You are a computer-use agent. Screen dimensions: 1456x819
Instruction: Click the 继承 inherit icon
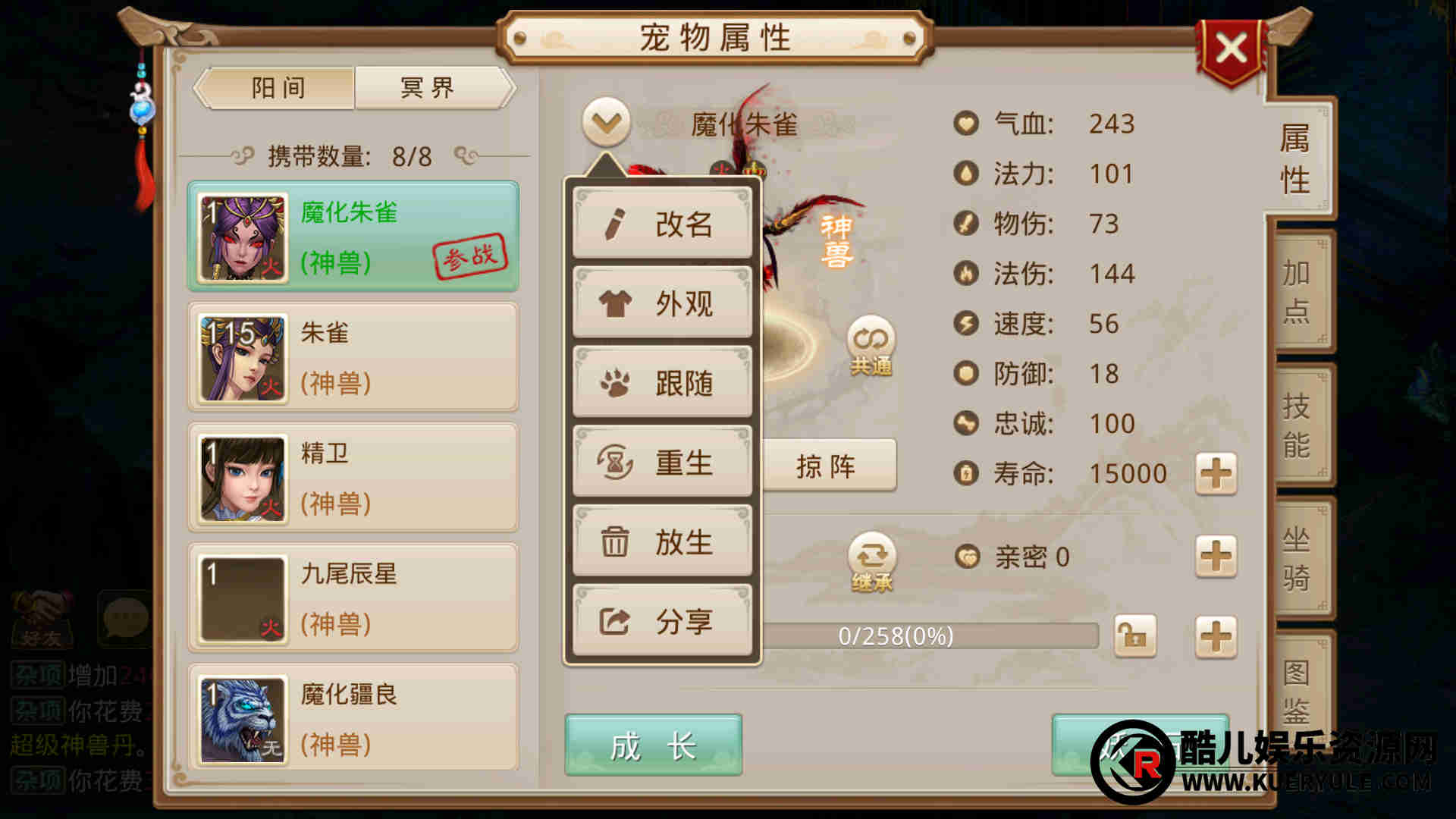[871, 563]
